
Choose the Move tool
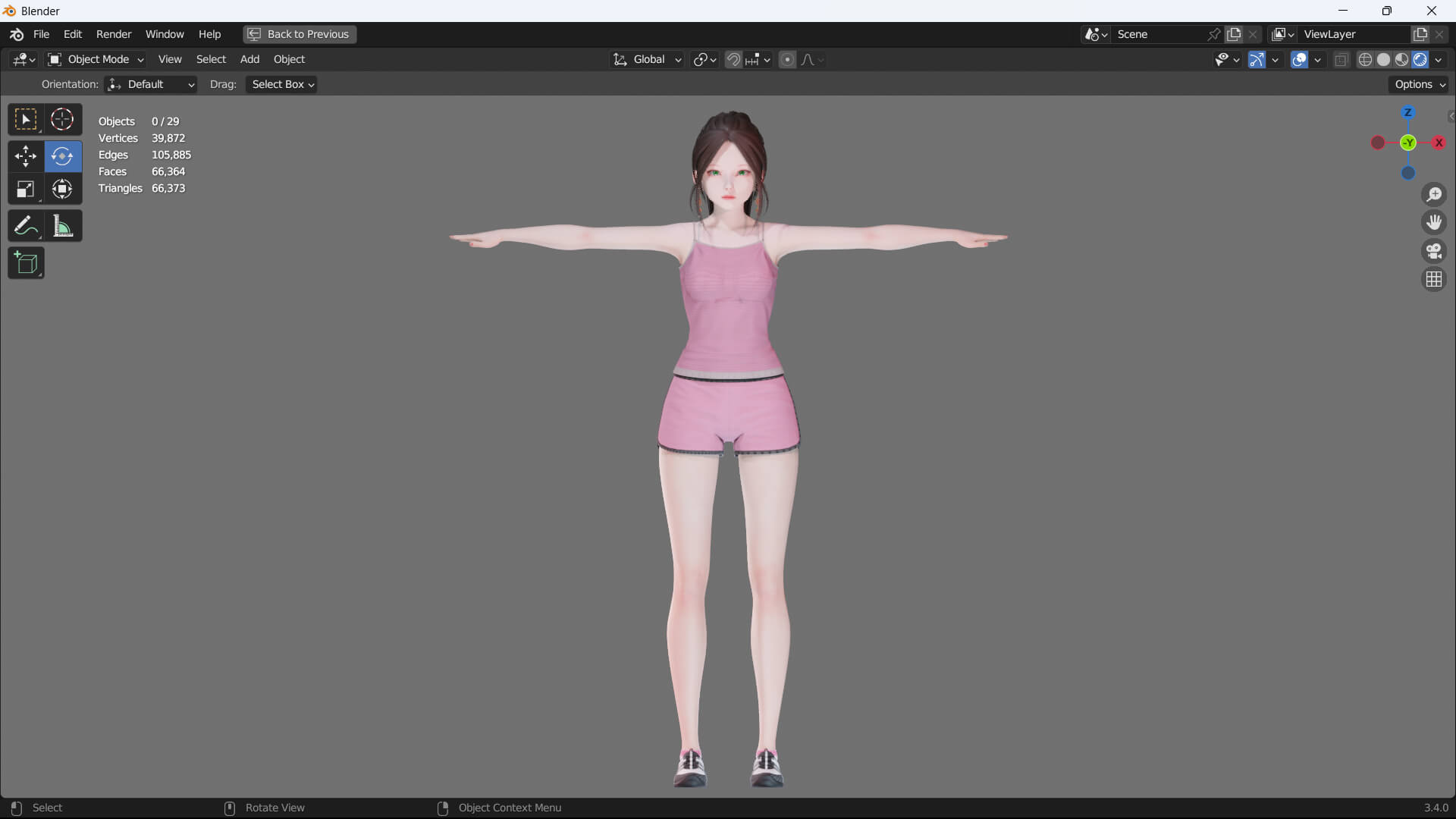(x=26, y=156)
